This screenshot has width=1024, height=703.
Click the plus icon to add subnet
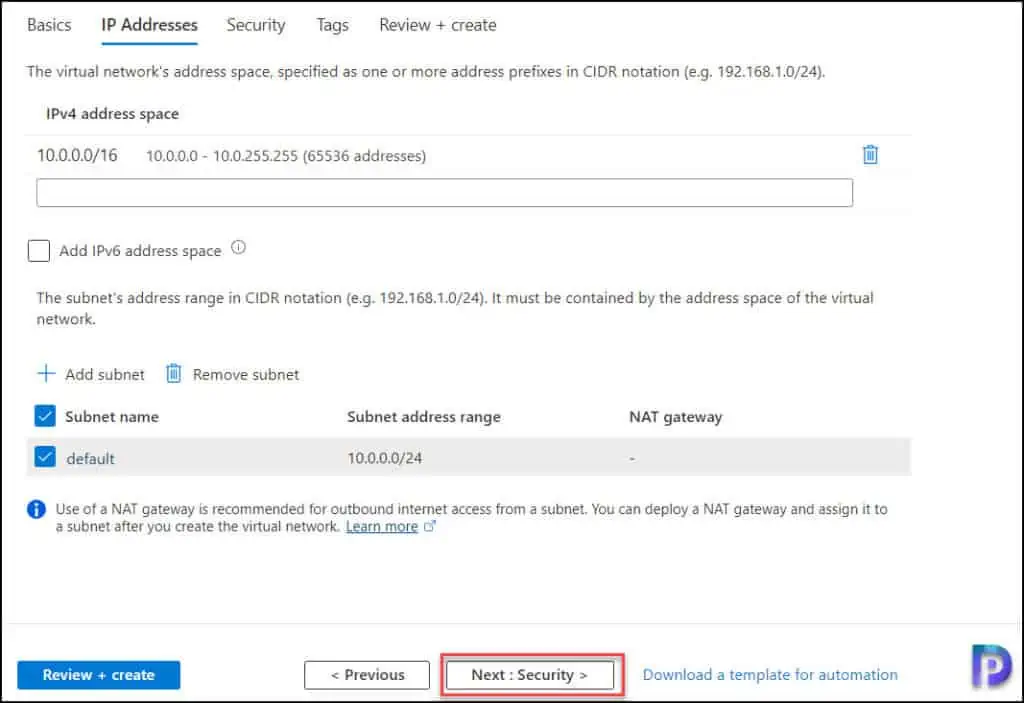pos(46,374)
